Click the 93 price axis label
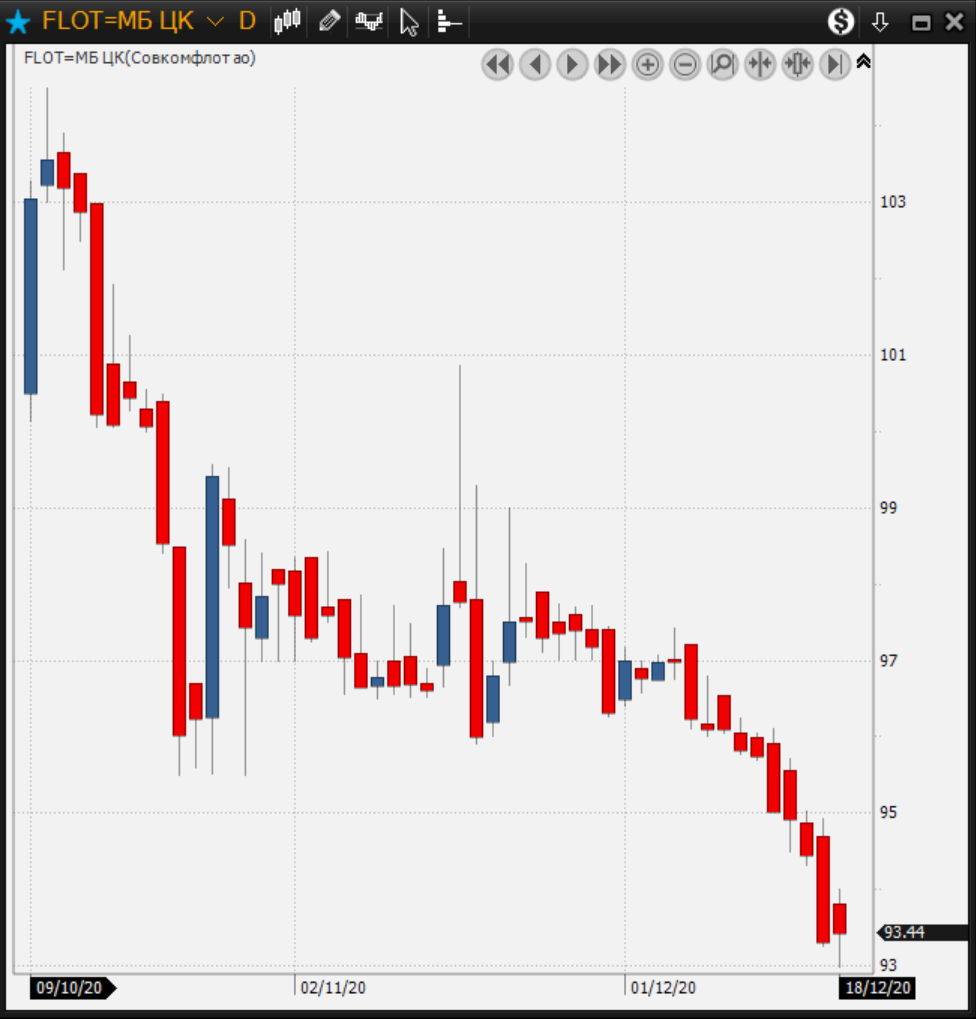 (x=888, y=965)
